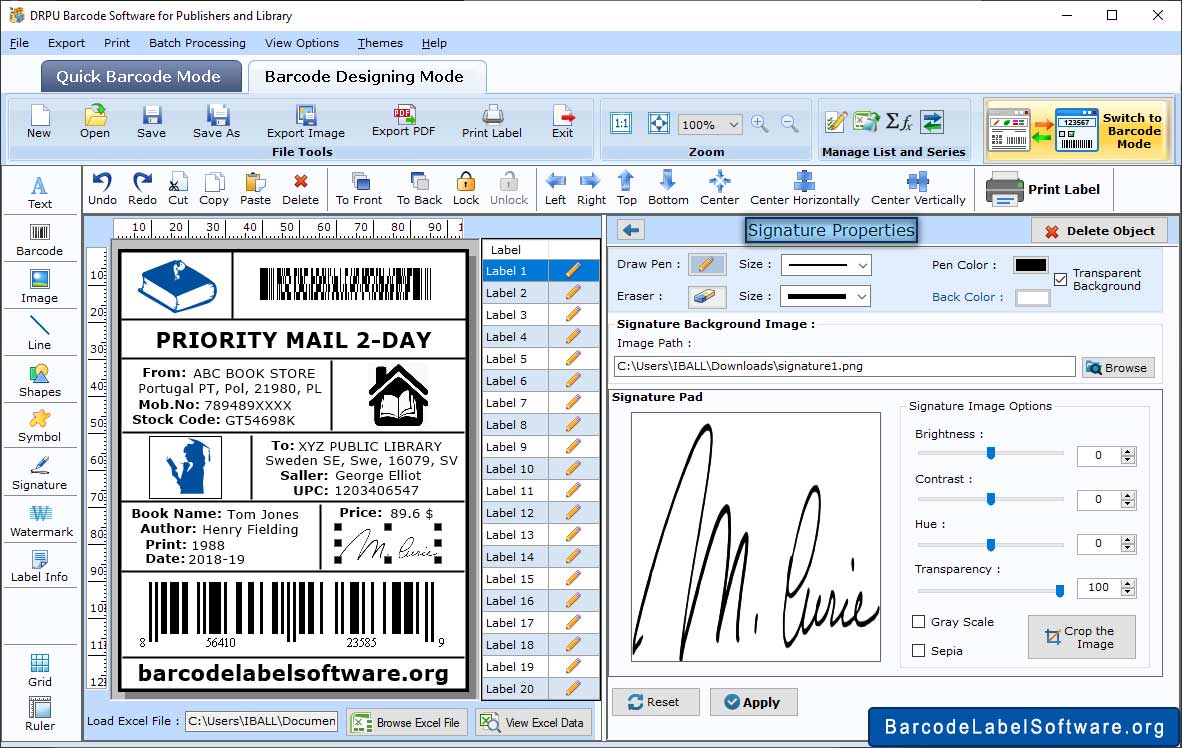Click Browse Excel File button
This screenshot has height=748, width=1182.
pyautogui.click(x=407, y=722)
